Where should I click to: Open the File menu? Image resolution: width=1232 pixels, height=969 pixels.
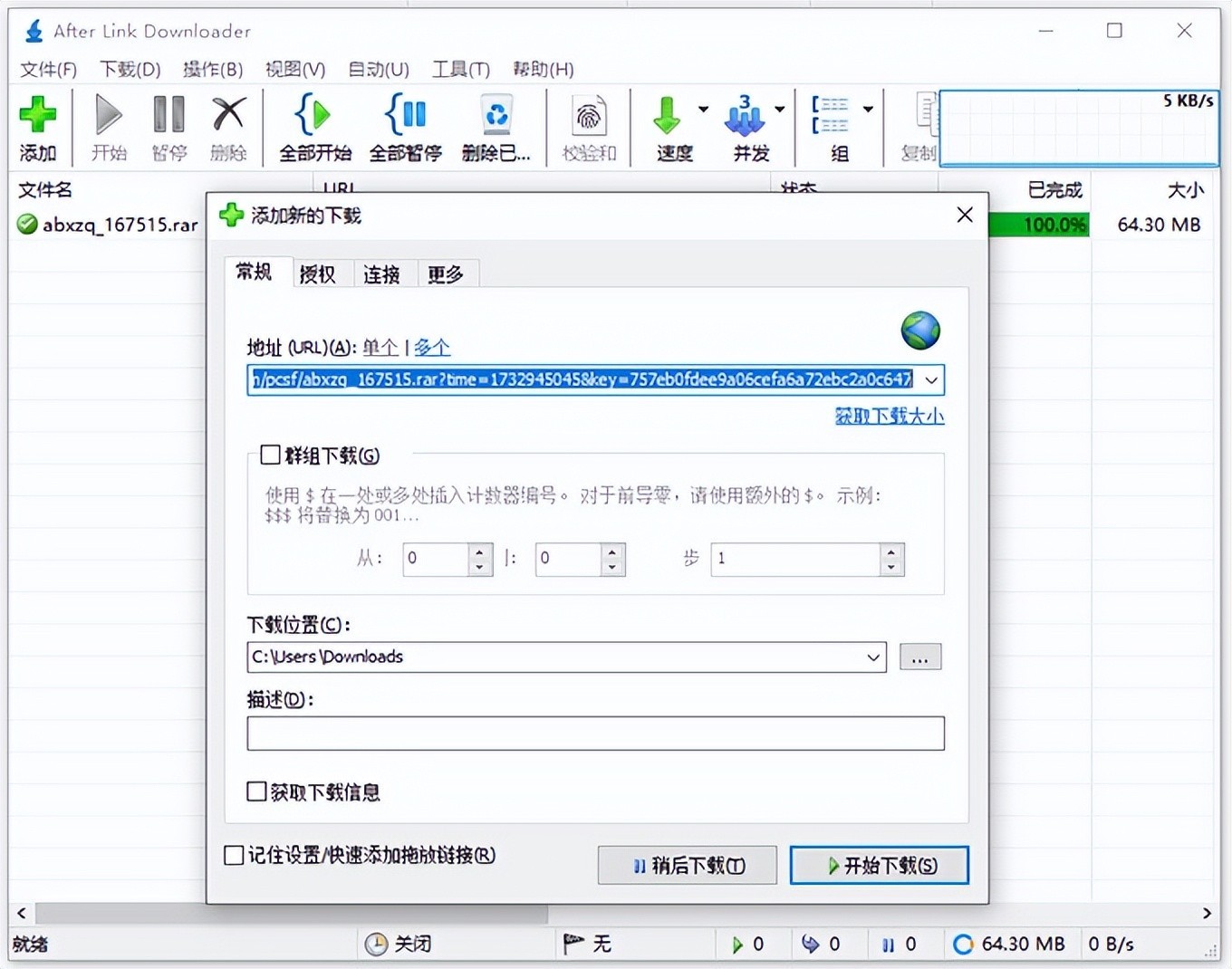pos(48,70)
